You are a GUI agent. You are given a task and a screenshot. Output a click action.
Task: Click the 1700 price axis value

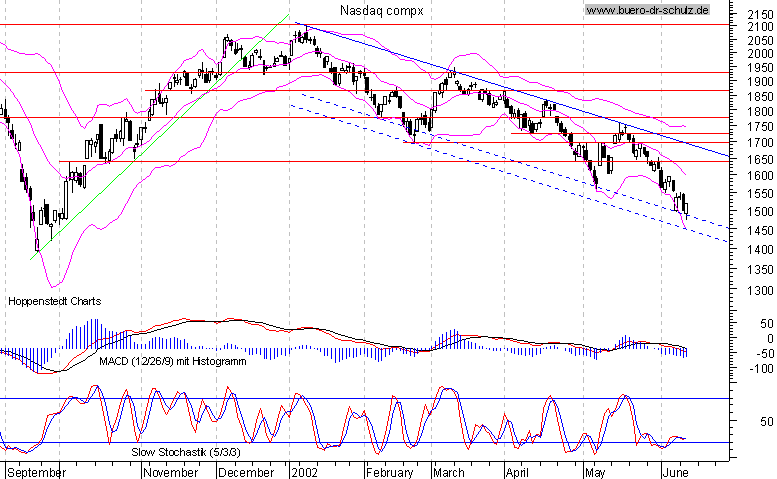point(760,143)
